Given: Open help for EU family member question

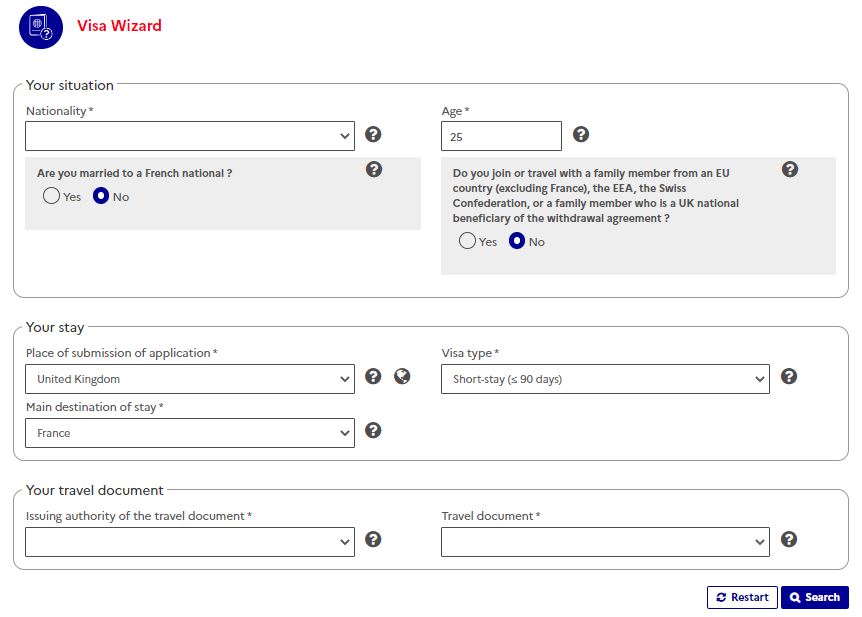Looking at the screenshot, I should coord(790,169).
